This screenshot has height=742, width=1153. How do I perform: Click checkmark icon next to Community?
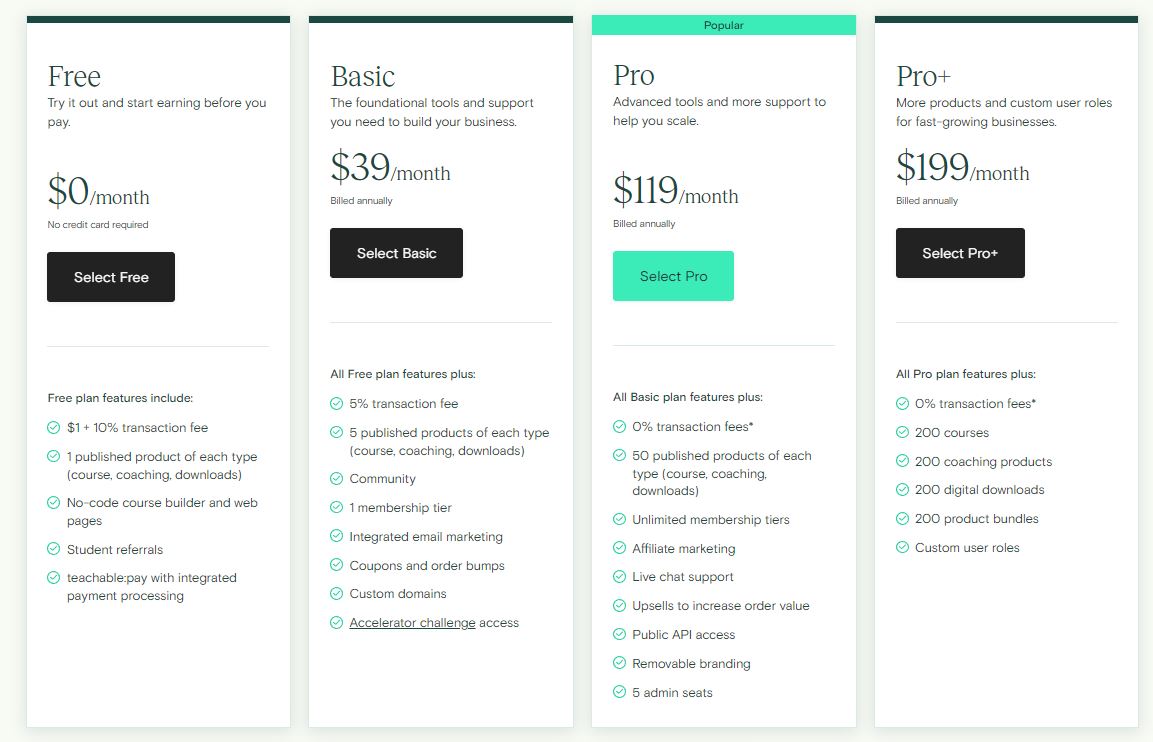point(337,478)
